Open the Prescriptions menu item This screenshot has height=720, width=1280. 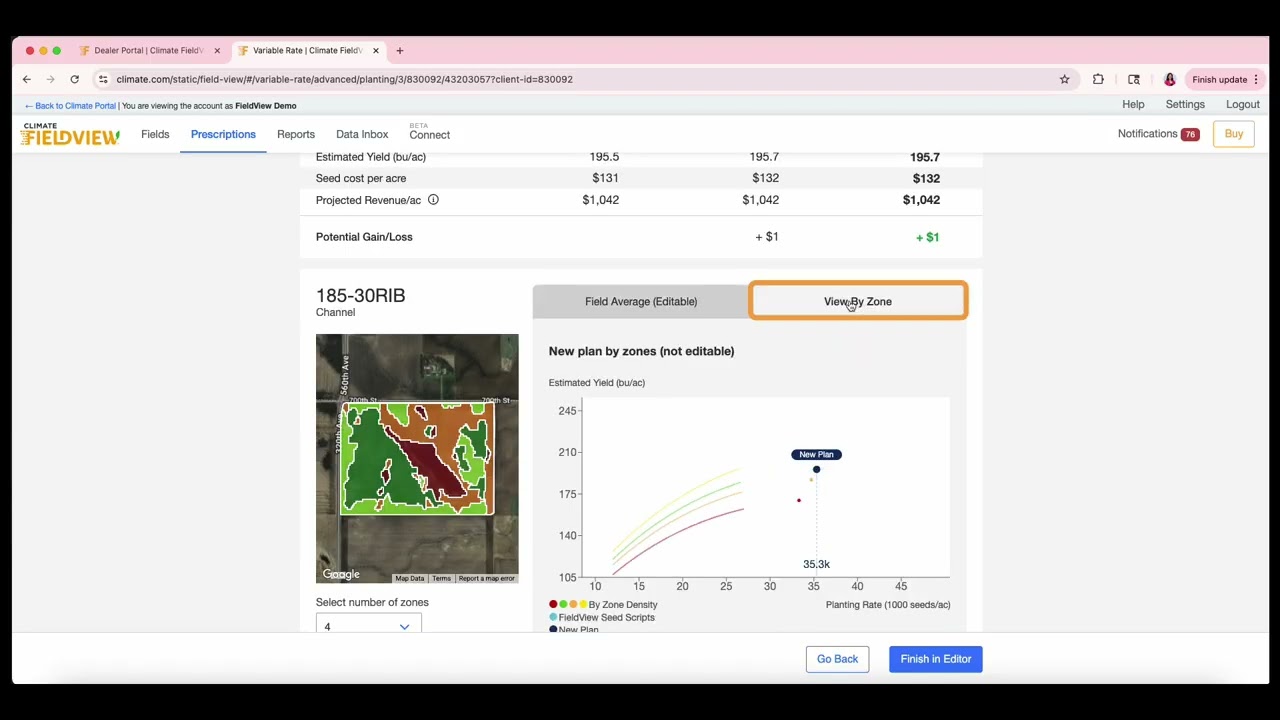click(223, 134)
